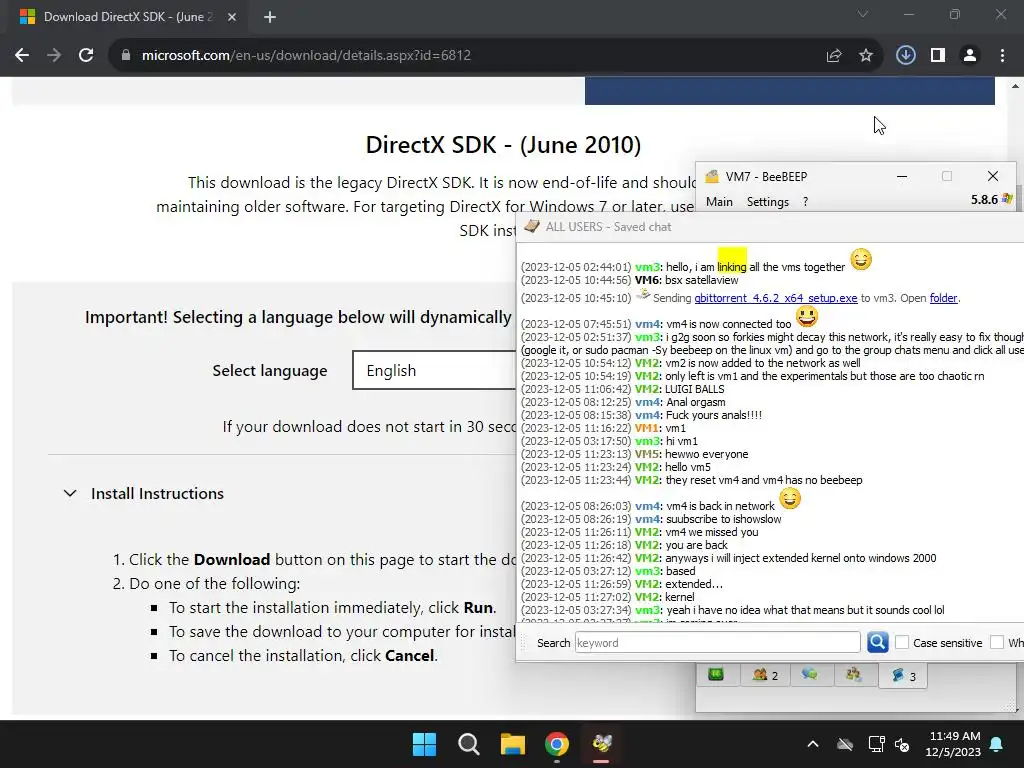Viewport: 1024px width, 768px height.
Task: Open the Select language dropdown showing English
Action: (434, 370)
